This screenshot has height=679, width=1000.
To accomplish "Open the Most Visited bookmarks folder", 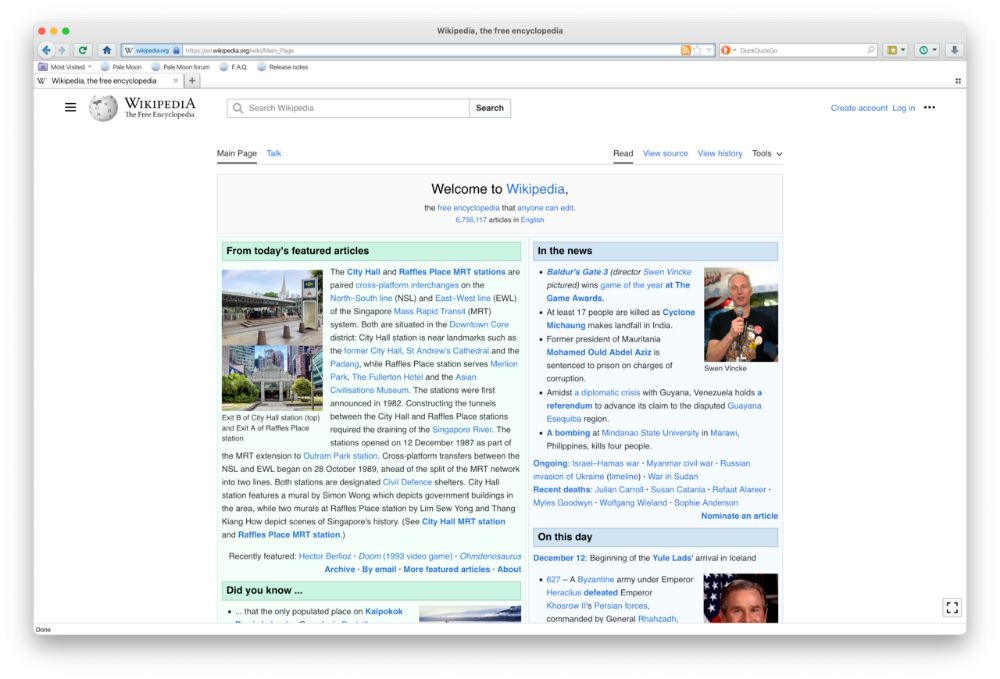I will (x=64, y=67).
